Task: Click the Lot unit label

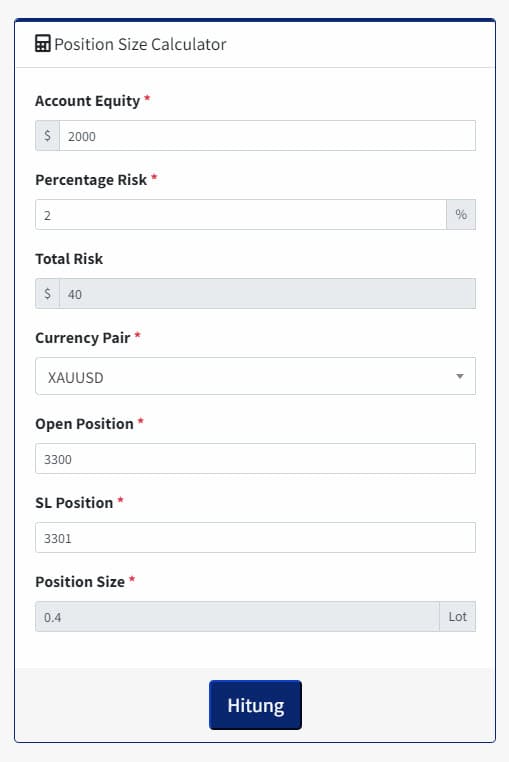Action: [457, 617]
